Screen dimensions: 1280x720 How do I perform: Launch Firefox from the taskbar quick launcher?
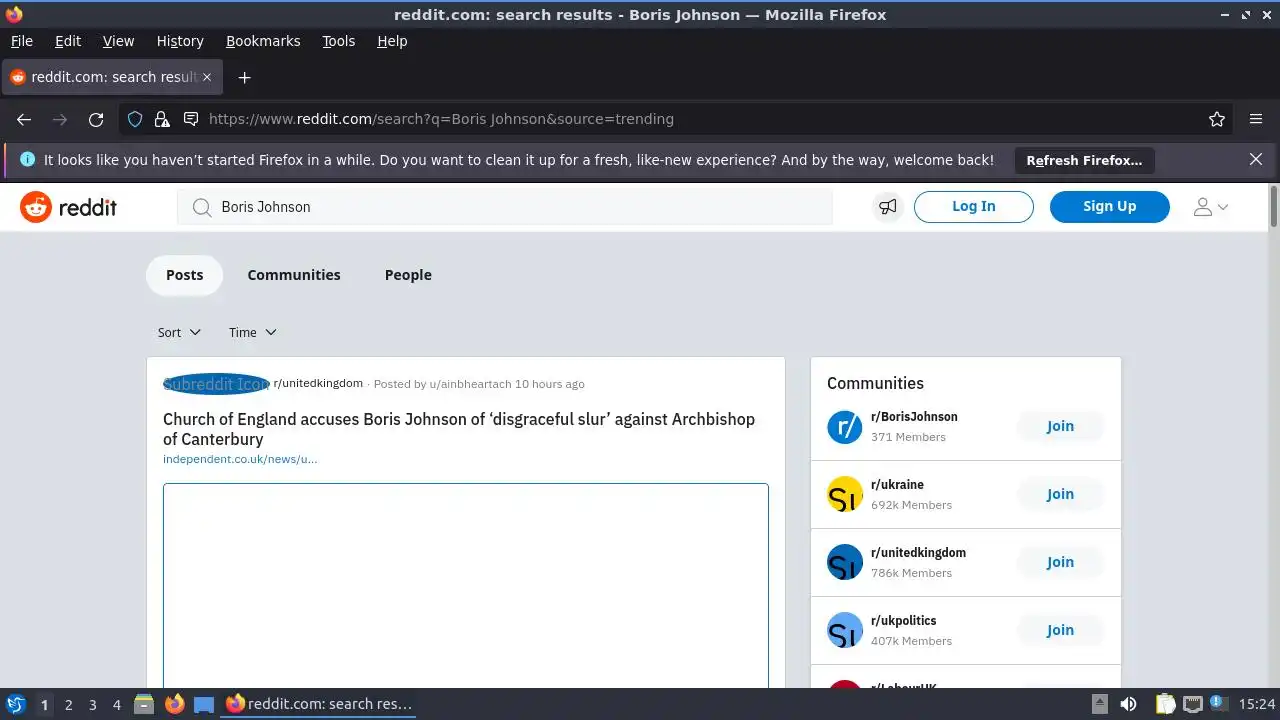(x=174, y=704)
